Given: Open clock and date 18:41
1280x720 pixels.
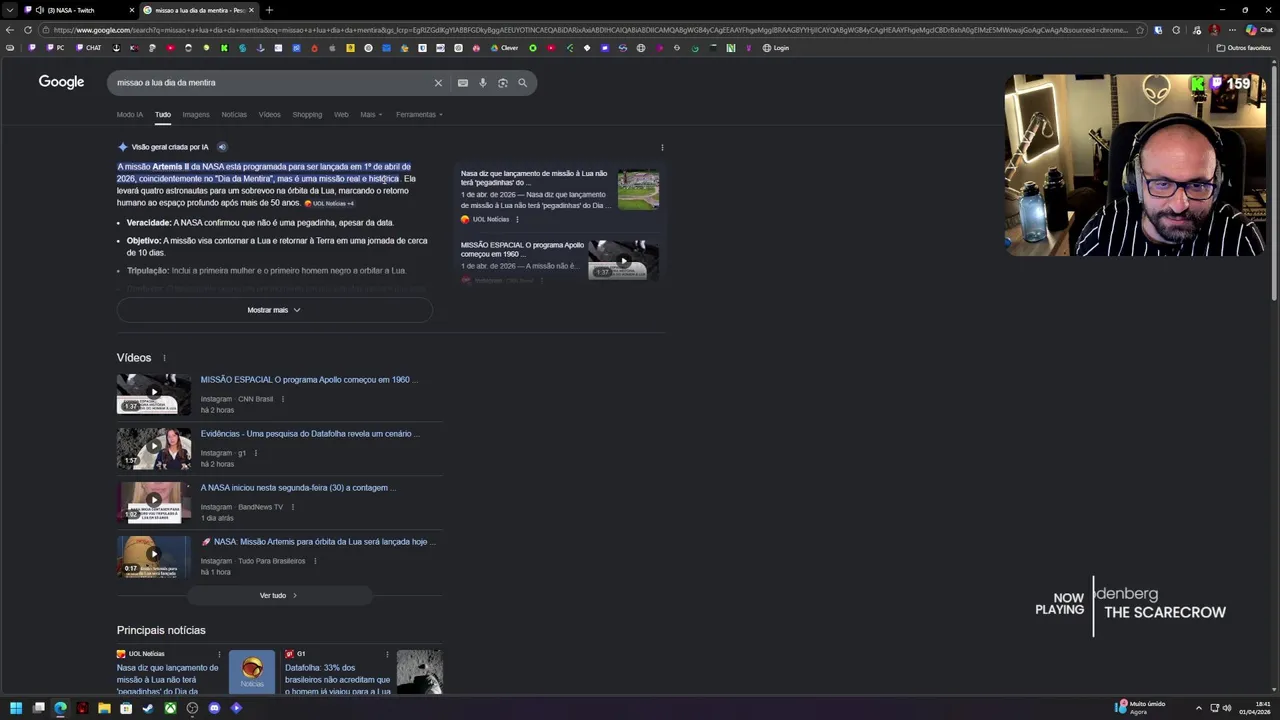Looking at the screenshot, I should click(x=1255, y=707).
